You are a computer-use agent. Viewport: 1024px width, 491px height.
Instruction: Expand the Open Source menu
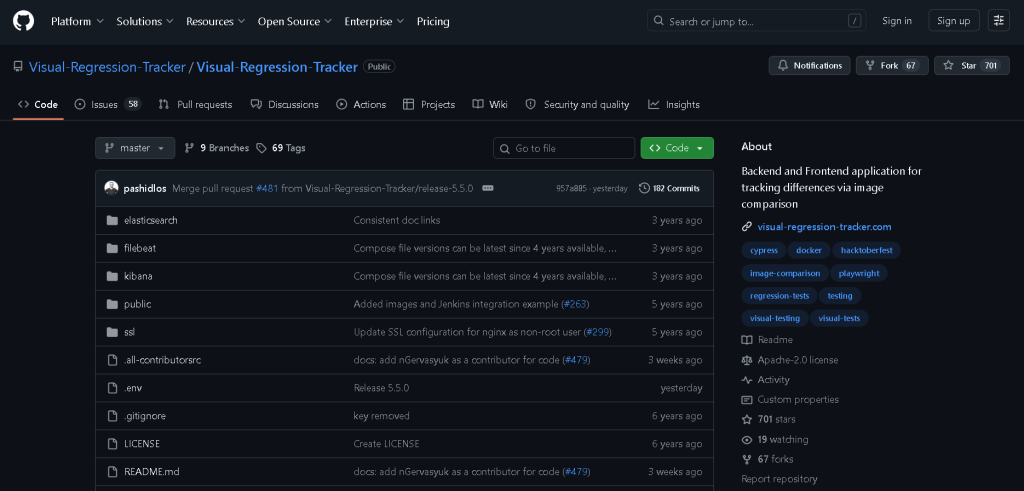click(x=295, y=22)
